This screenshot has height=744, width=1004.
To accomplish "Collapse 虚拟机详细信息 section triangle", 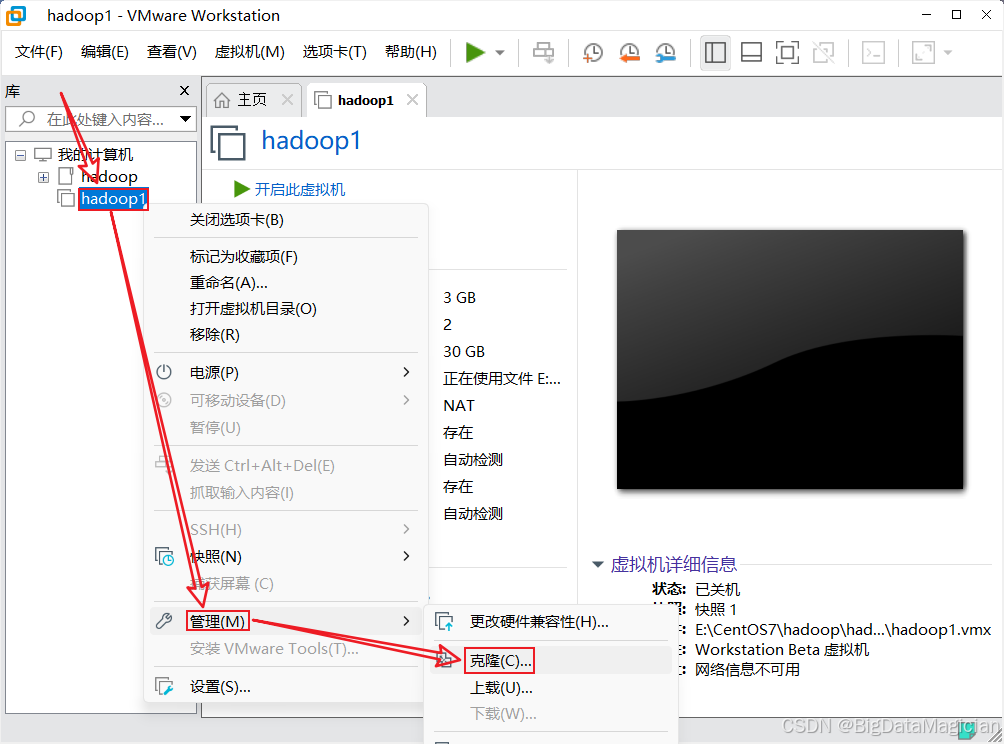I will (598, 564).
